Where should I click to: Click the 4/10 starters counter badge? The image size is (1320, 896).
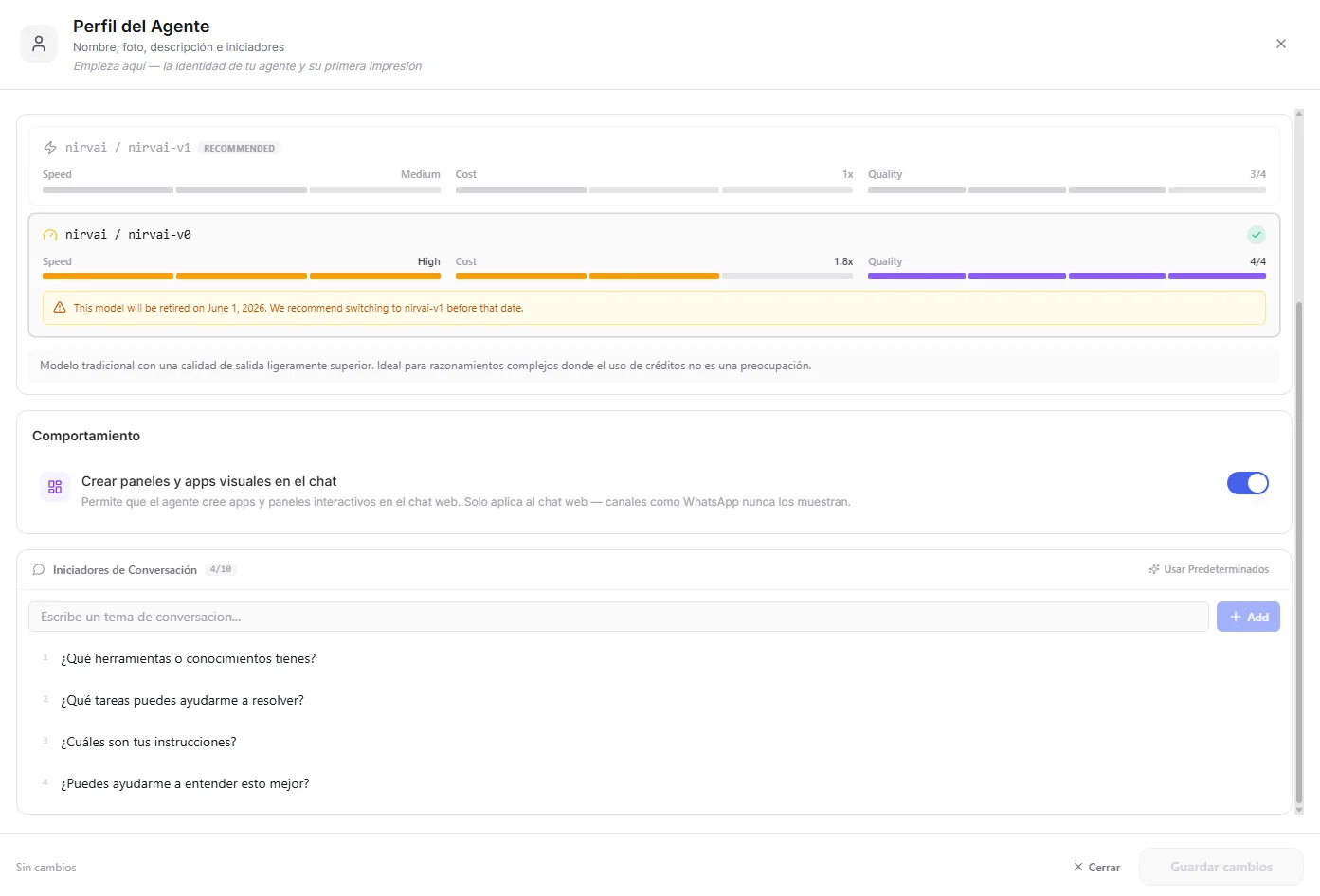point(221,569)
